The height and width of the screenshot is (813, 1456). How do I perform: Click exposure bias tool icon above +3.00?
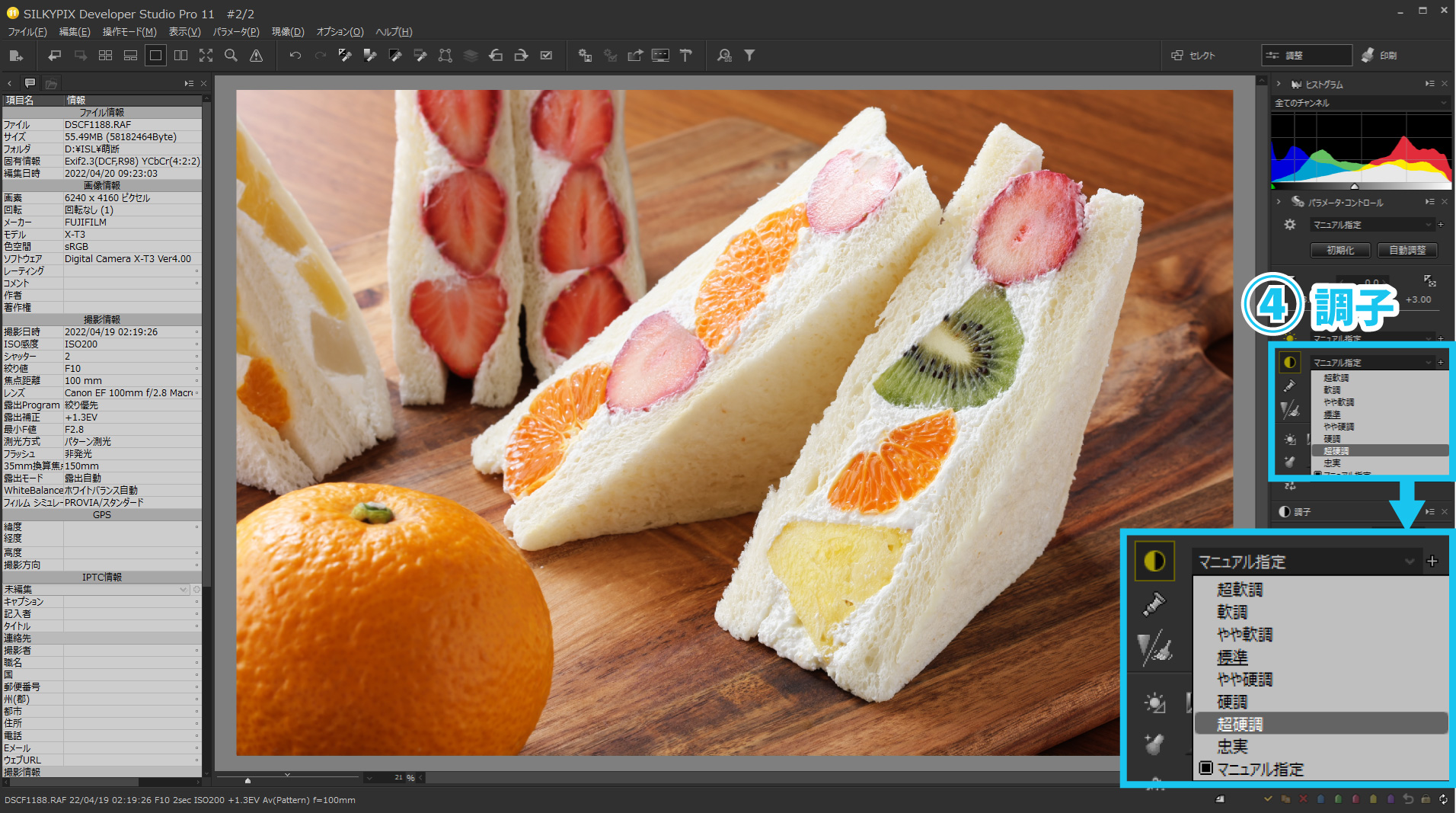coord(1429,281)
